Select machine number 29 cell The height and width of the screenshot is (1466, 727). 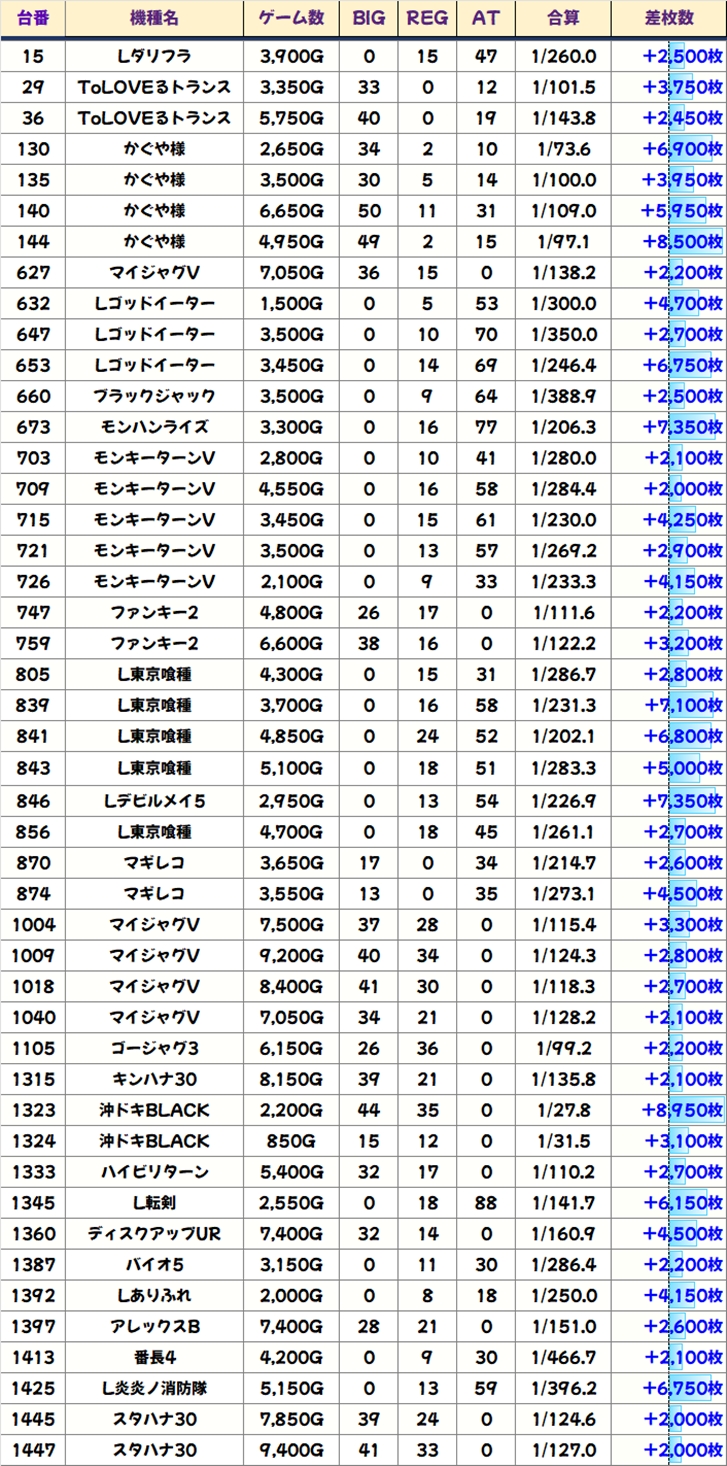click(x=33, y=87)
